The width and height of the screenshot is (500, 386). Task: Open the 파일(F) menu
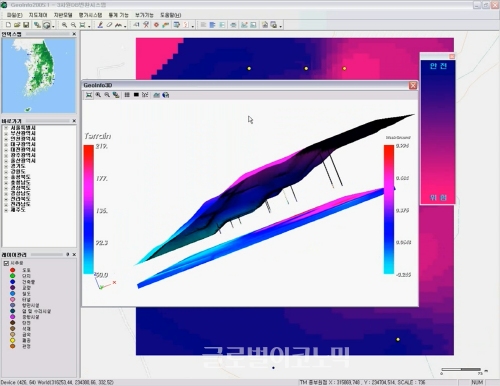(x=15, y=15)
